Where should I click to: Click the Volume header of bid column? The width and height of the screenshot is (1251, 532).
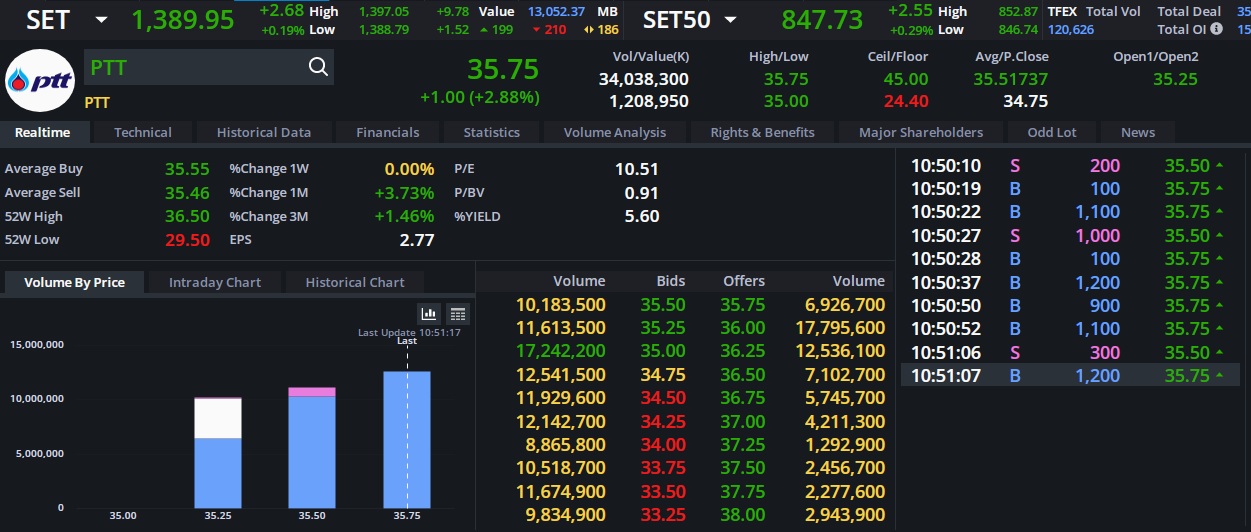point(579,281)
